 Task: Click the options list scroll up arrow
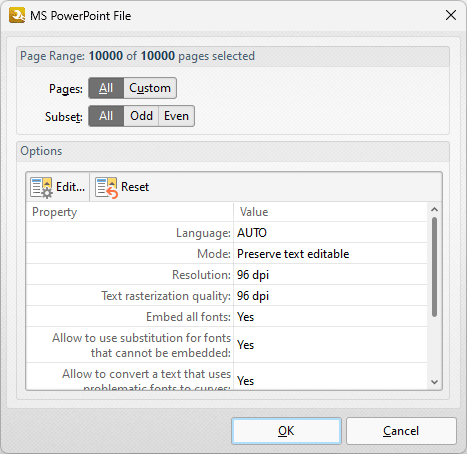[x=434, y=210]
